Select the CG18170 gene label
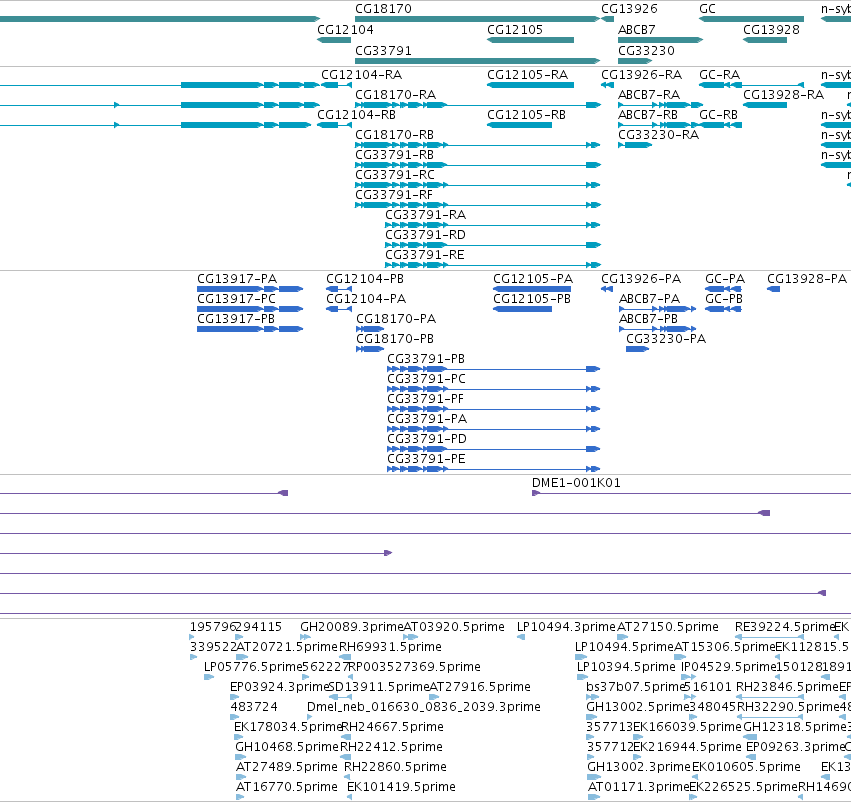The width and height of the screenshot is (851, 802). [383, 9]
